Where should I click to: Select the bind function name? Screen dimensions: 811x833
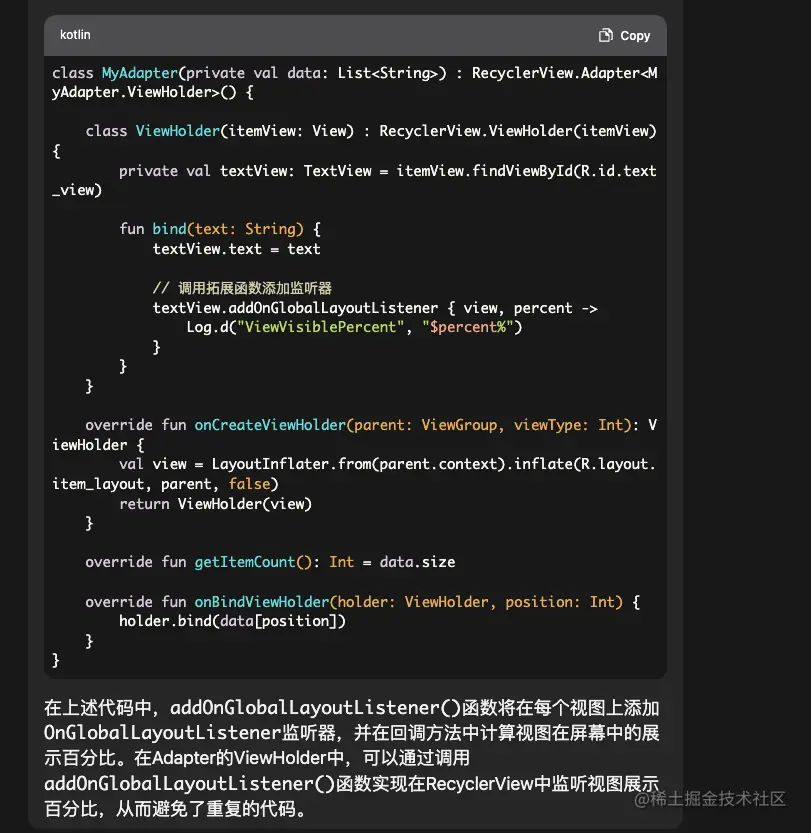[170, 228]
